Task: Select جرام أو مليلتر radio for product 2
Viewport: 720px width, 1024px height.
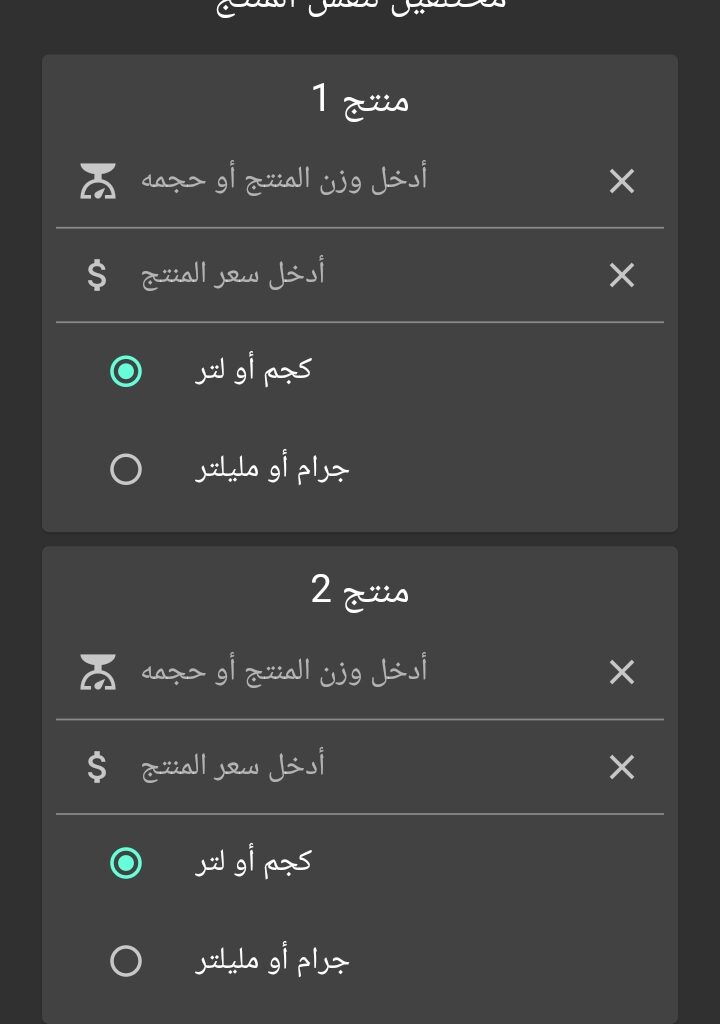Action: pyautogui.click(x=126, y=961)
